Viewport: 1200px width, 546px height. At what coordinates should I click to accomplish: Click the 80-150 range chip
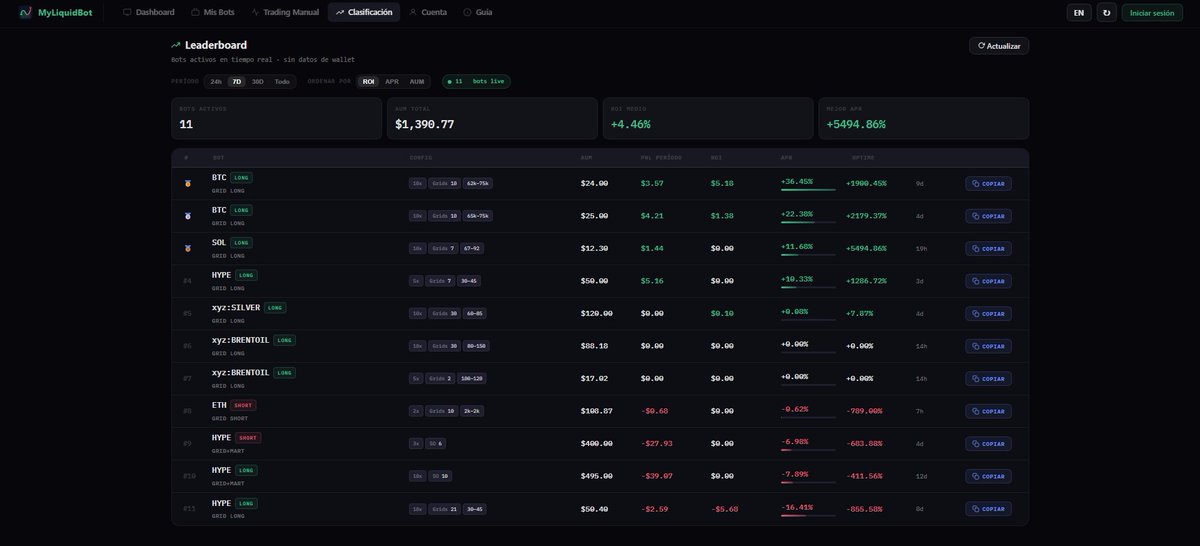point(474,346)
